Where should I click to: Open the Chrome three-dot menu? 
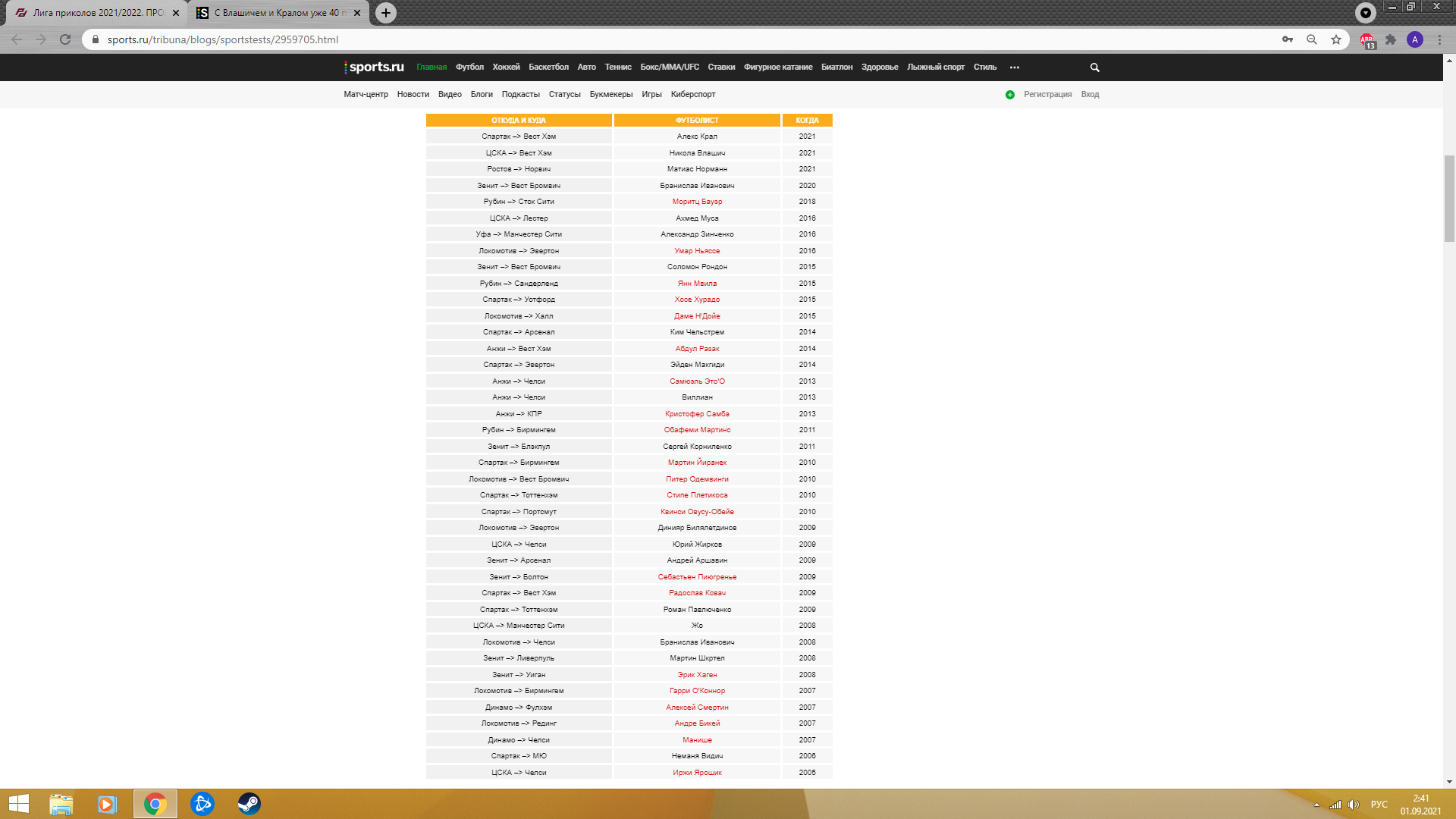click(1439, 39)
